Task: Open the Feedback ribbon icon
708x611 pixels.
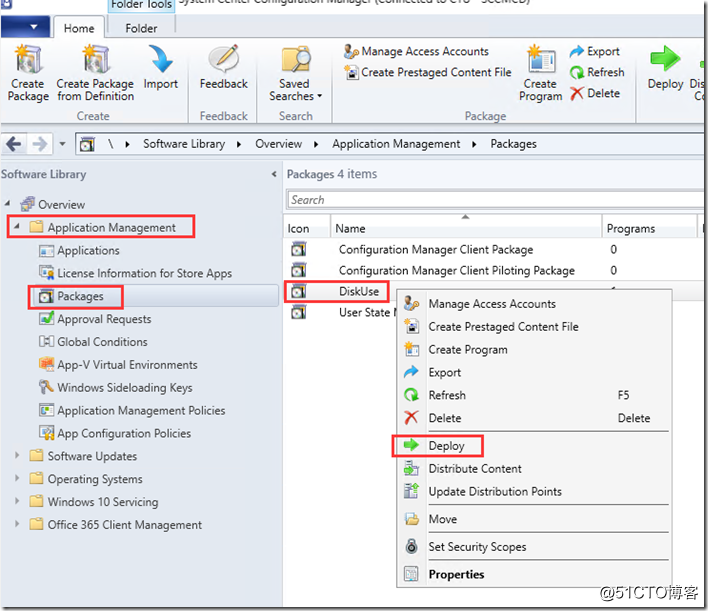Action: 224,59
